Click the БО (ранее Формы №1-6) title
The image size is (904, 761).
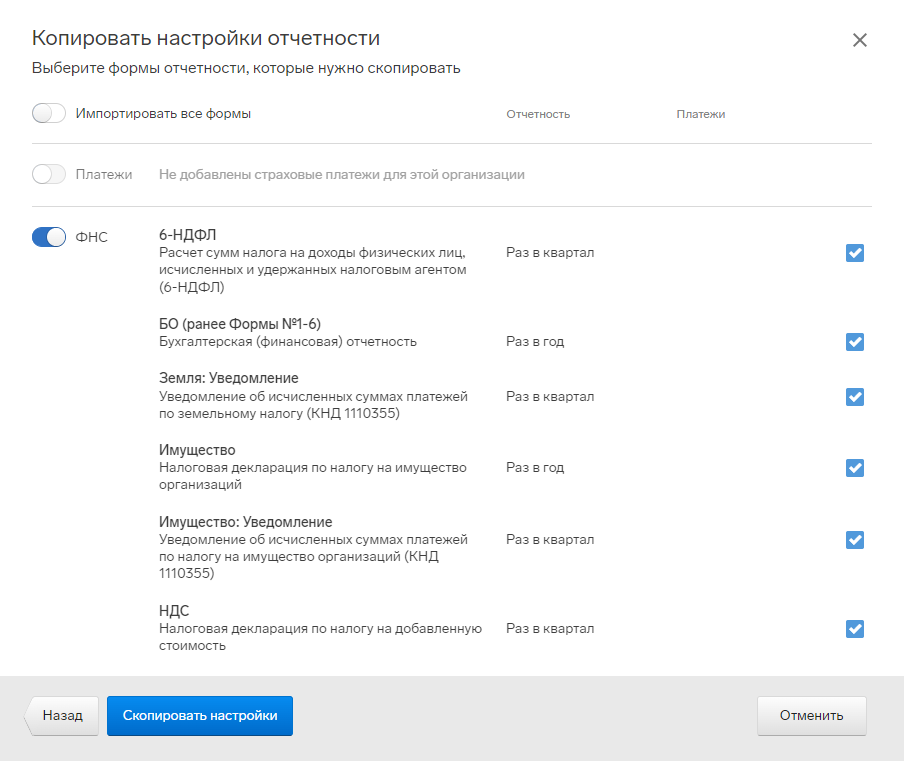(240, 324)
